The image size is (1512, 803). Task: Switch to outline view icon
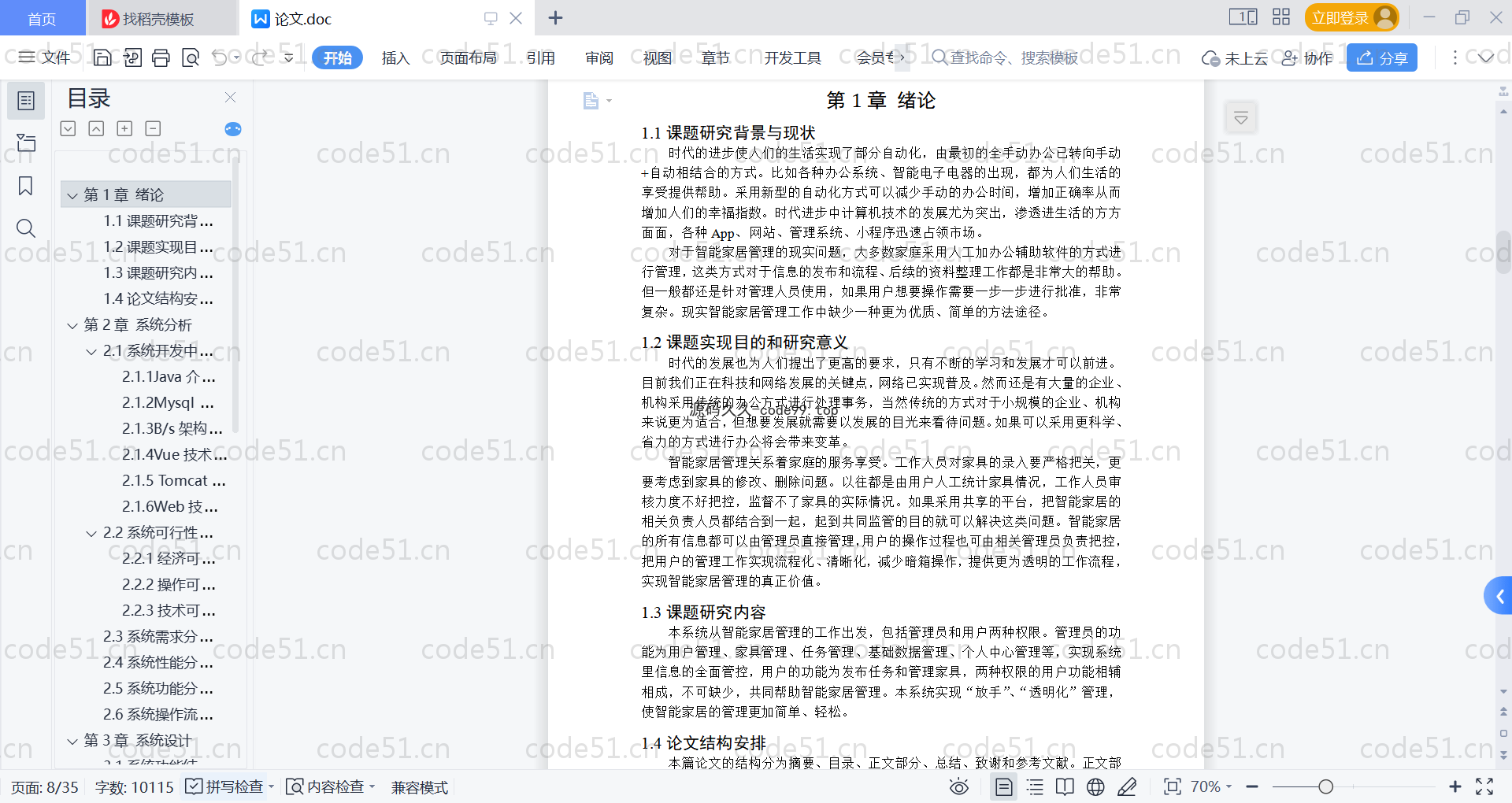(1035, 786)
